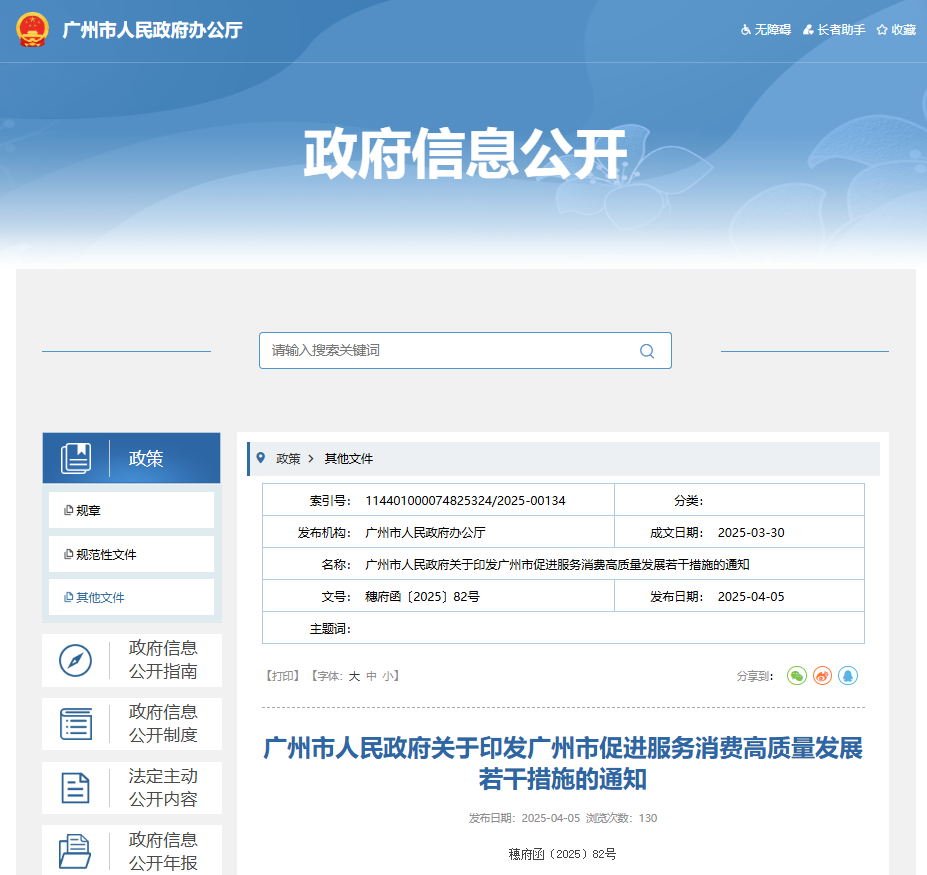Click the 打印 print link

coord(282,676)
